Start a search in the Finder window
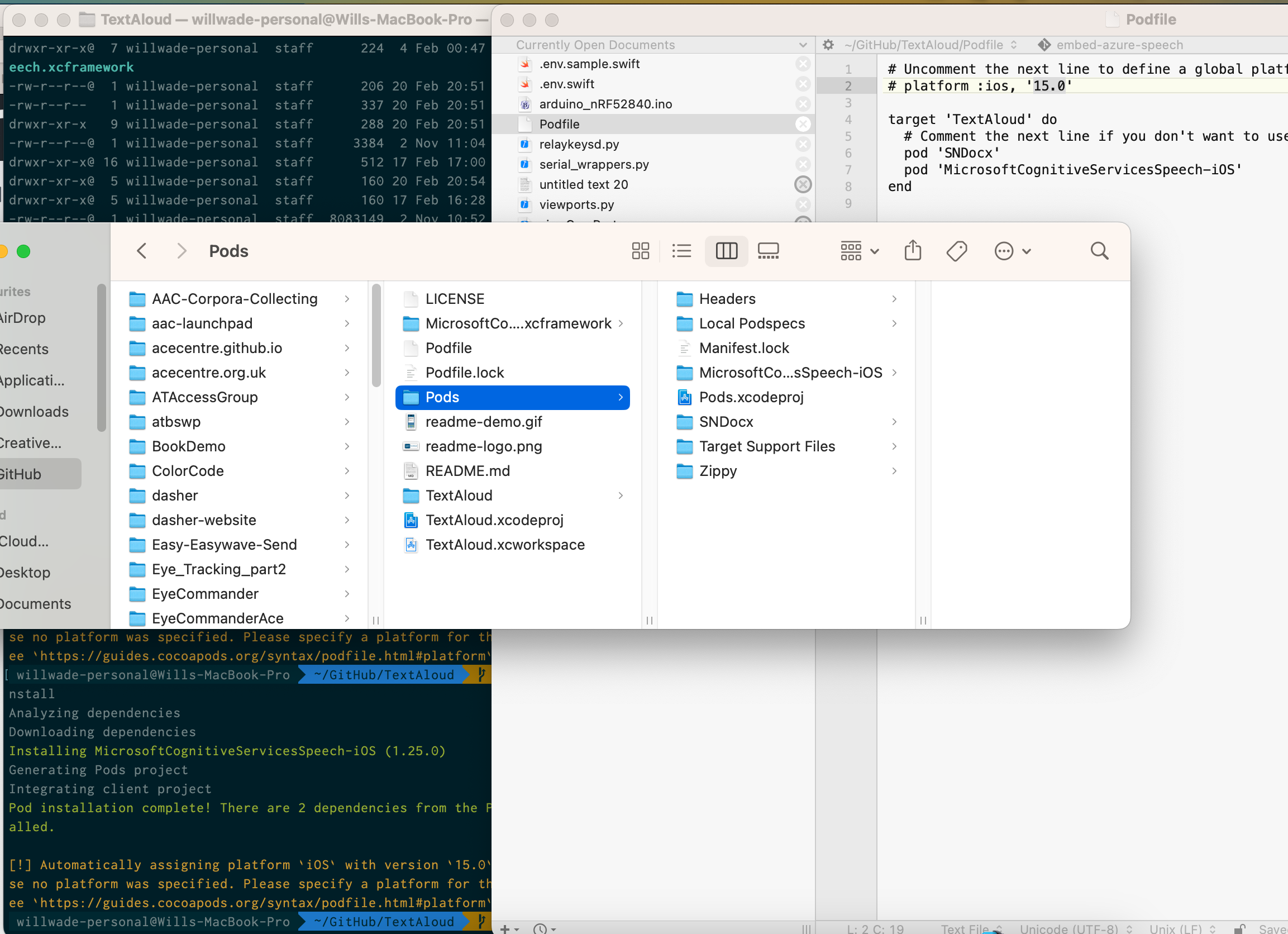Screen dimensions: 1288x934 coord(1099,251)
